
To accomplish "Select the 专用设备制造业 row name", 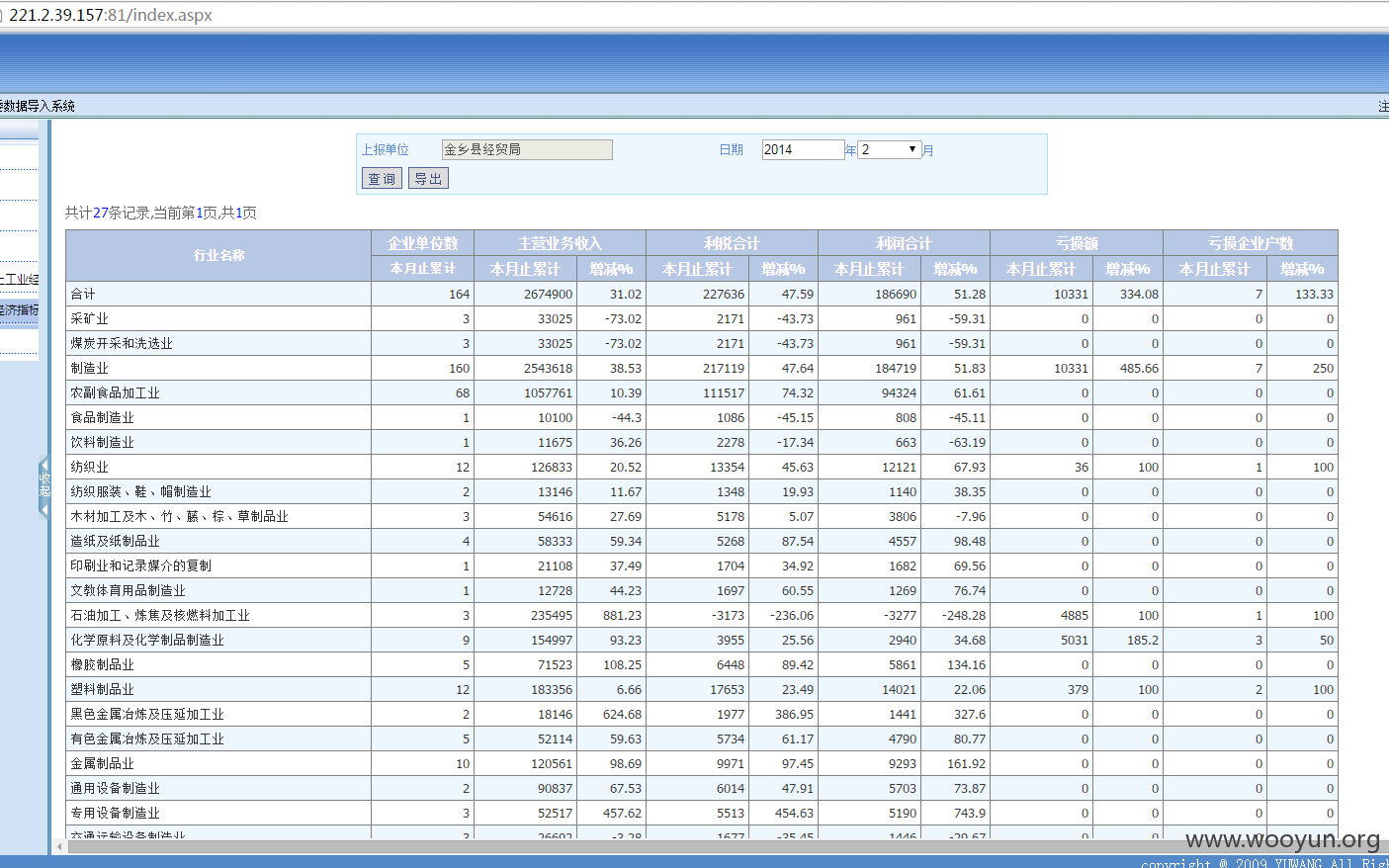I will (115, 813).
